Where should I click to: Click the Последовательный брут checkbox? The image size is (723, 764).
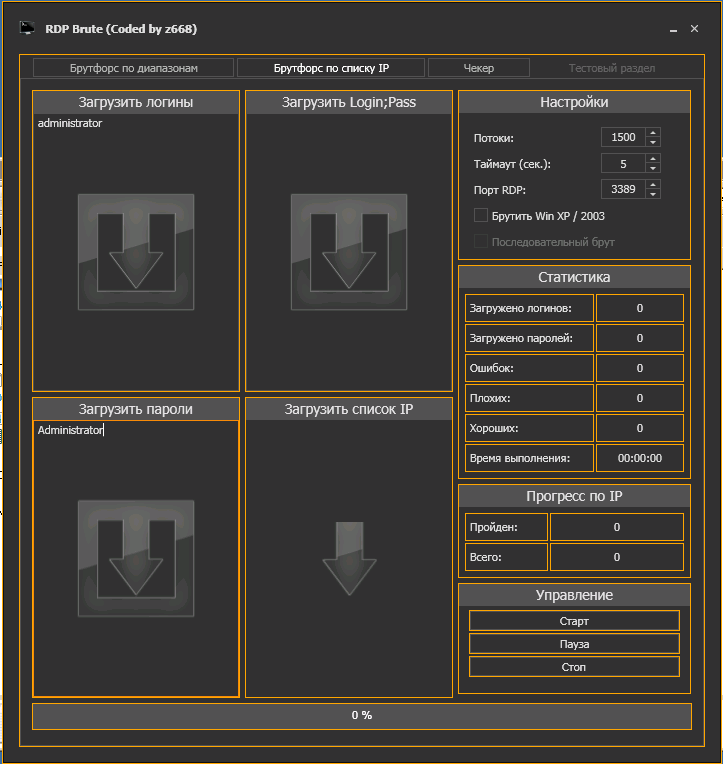point(481,242)
